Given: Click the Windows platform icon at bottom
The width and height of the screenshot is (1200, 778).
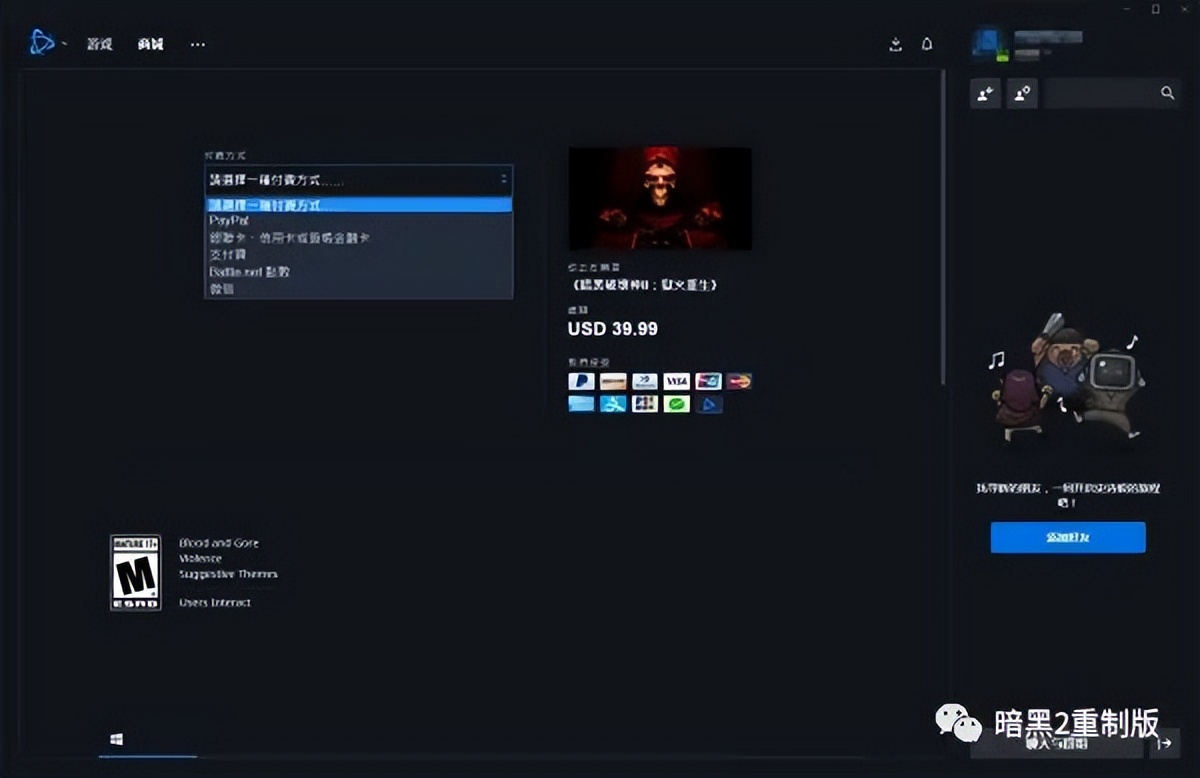Looking at the screenshot, I should click(117, 739).
